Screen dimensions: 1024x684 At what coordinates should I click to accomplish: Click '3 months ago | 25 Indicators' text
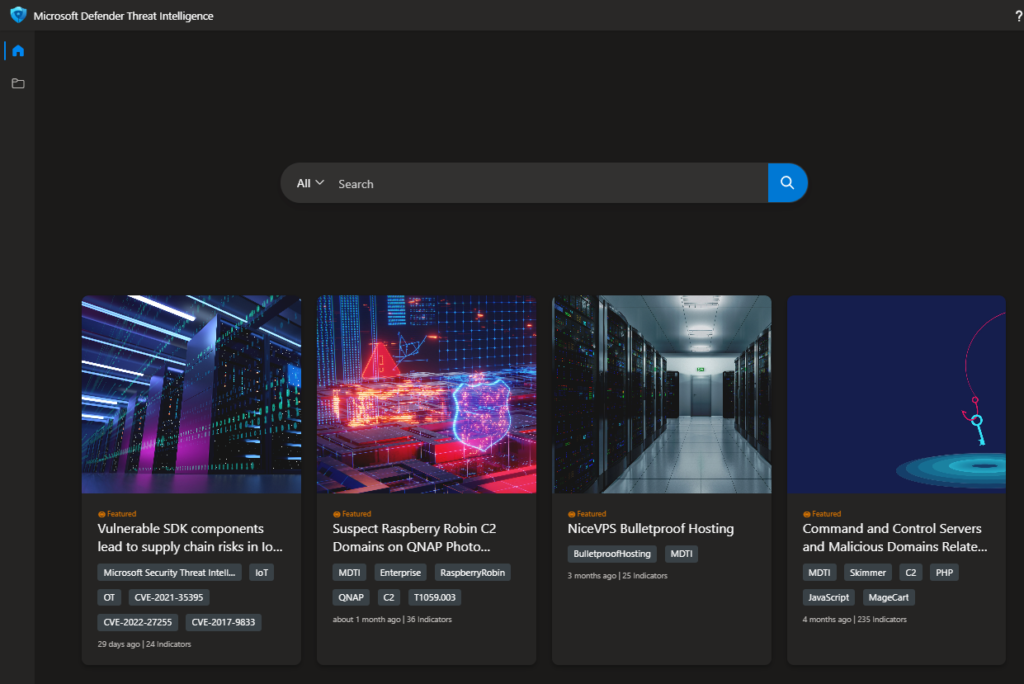pyautogui.click(x=617, y=576)
